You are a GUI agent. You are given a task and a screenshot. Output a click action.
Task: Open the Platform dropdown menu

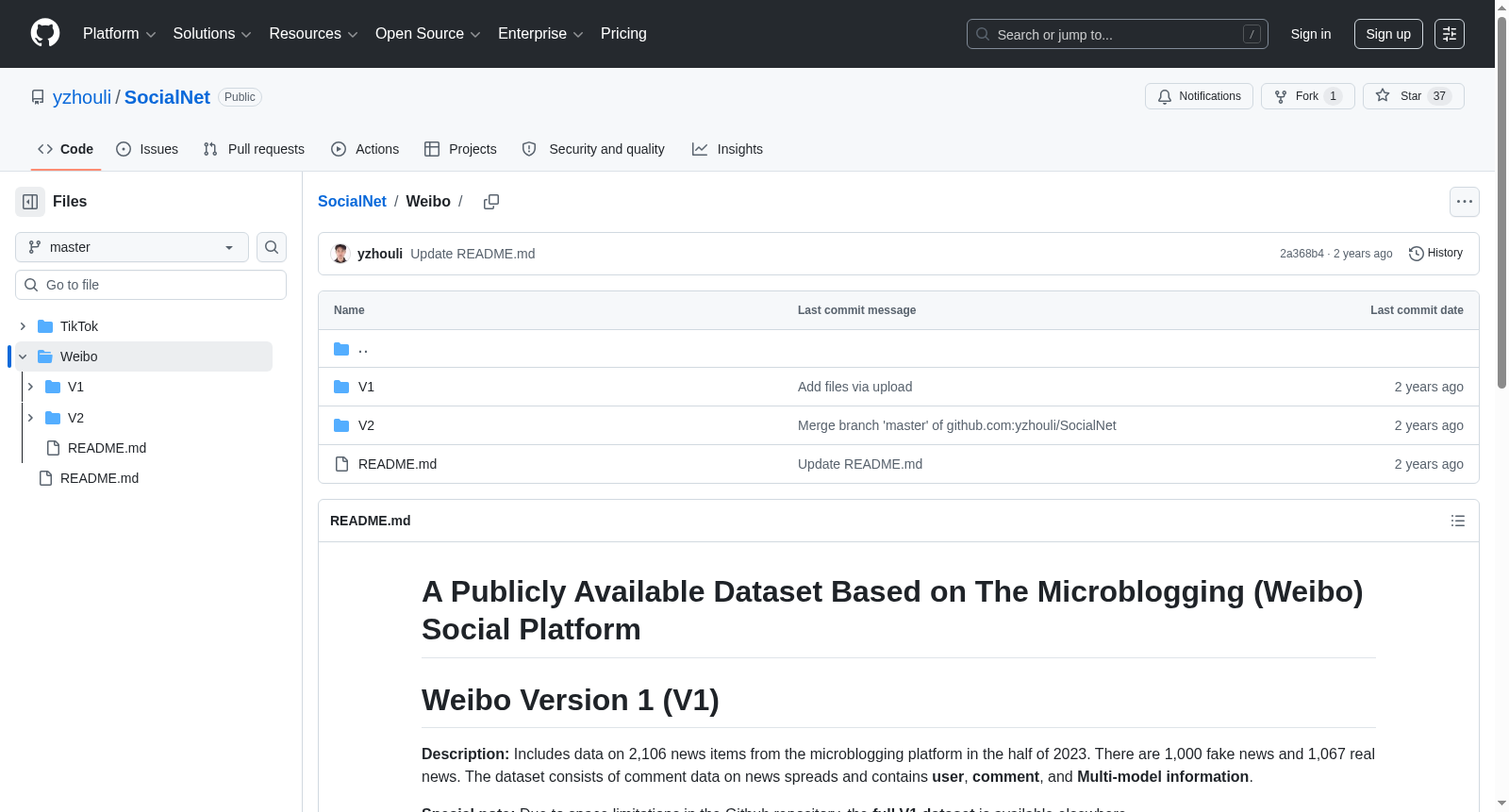(119, 34)
